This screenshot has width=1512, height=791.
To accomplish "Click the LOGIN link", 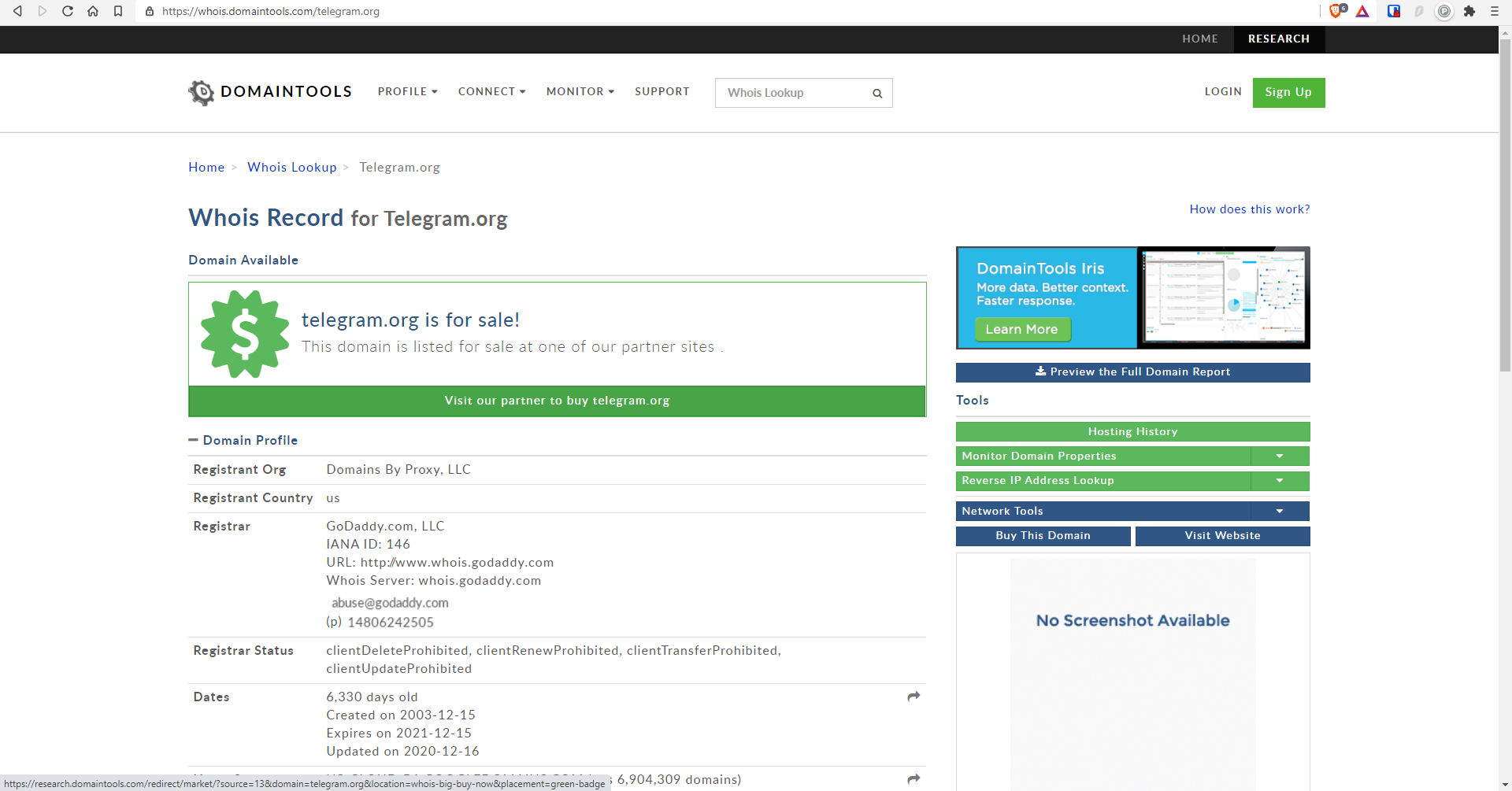I will click(1223, 91).
